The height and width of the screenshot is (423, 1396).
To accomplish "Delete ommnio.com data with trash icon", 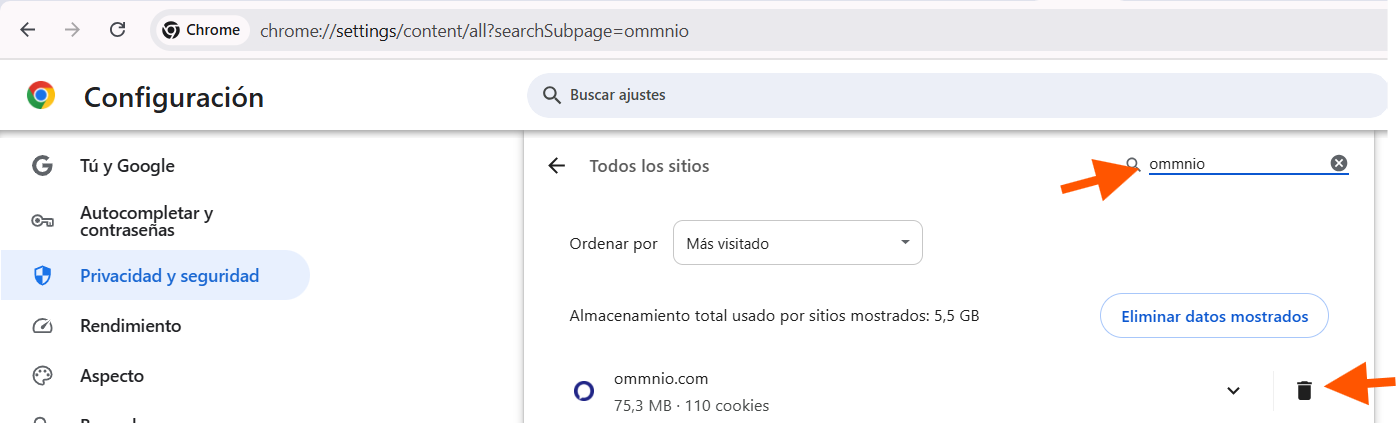I will point(1304,390).
